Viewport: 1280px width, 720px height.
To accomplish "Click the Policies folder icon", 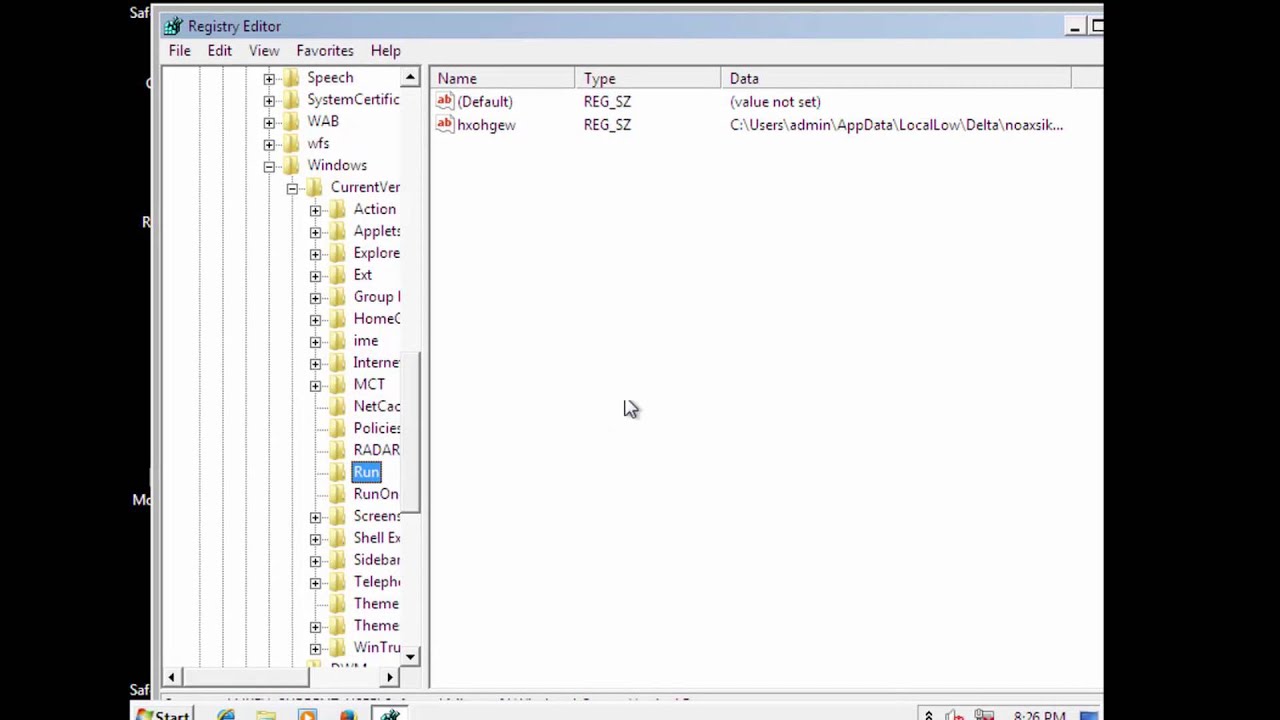I will pos(337,428).
